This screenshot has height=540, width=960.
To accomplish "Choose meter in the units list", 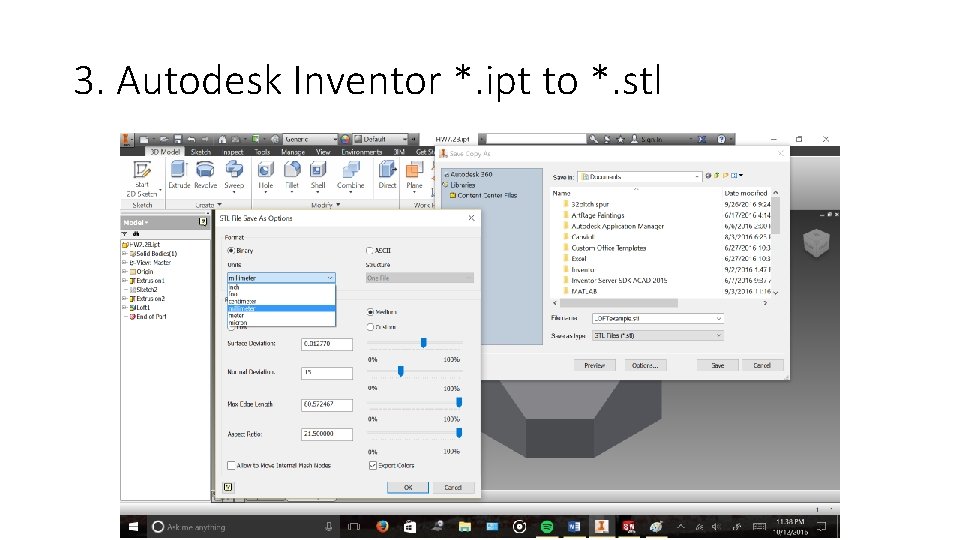I will click(281, 315).
